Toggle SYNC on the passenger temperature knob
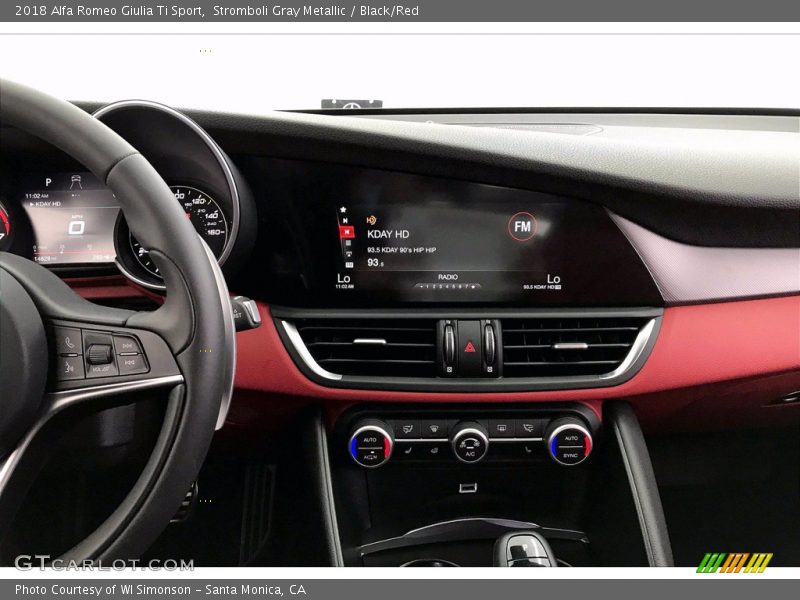Image resolution: width=800 pixels, height=600 pixels. point(570,453)
